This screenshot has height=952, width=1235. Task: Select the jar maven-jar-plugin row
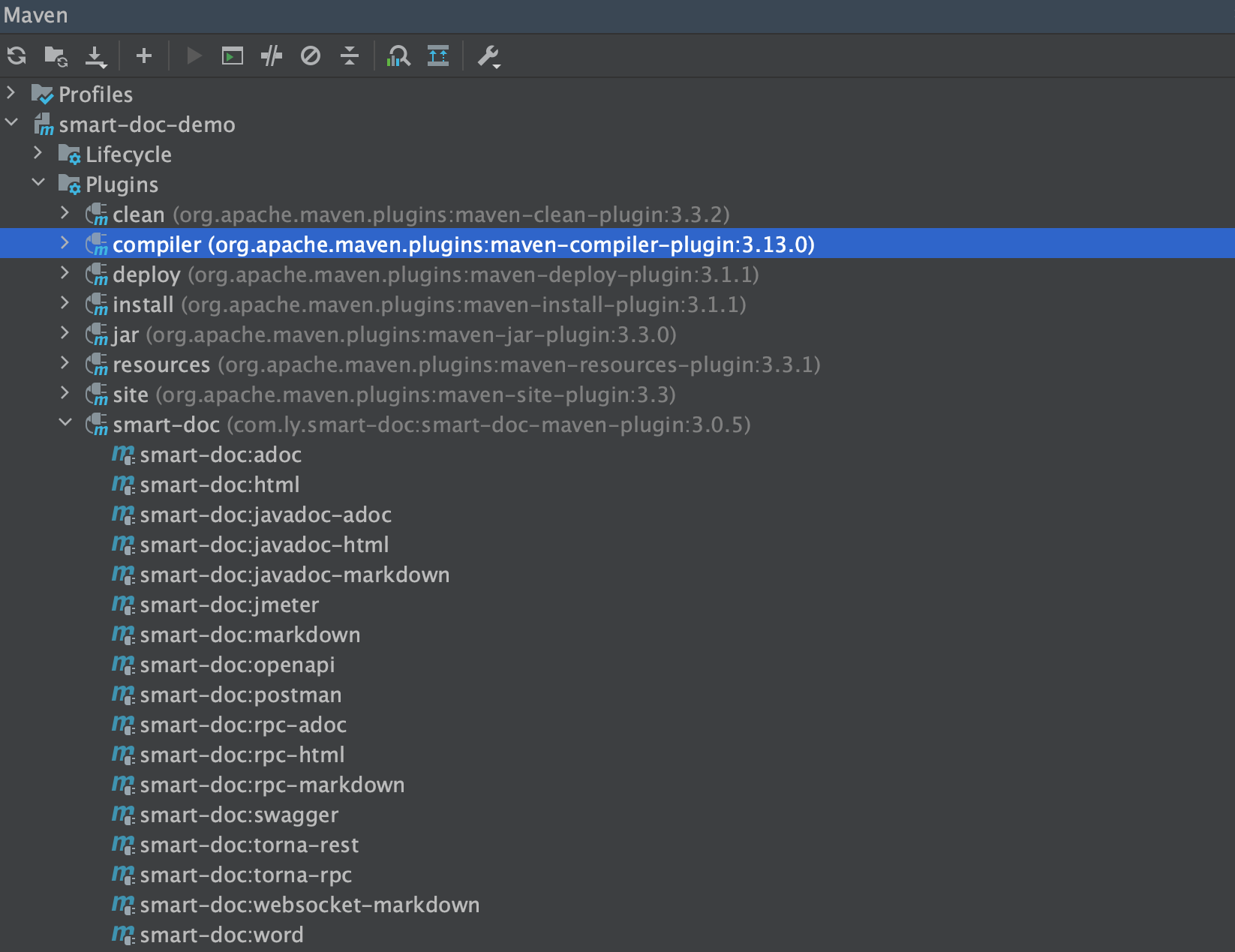point(617,334)
